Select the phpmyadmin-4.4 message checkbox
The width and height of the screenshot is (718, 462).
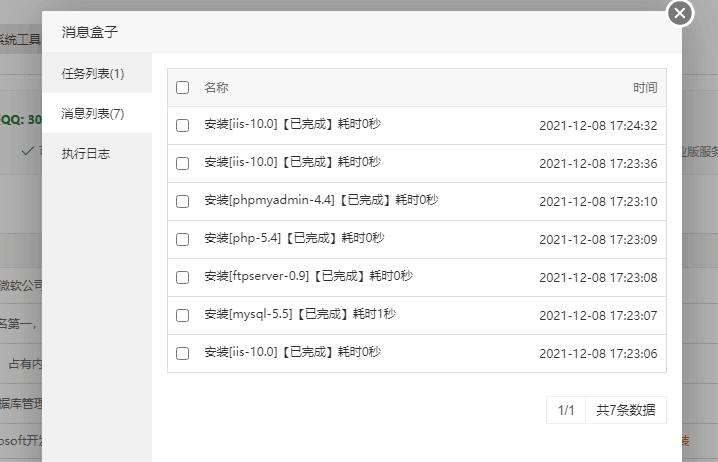coord(182,201)
